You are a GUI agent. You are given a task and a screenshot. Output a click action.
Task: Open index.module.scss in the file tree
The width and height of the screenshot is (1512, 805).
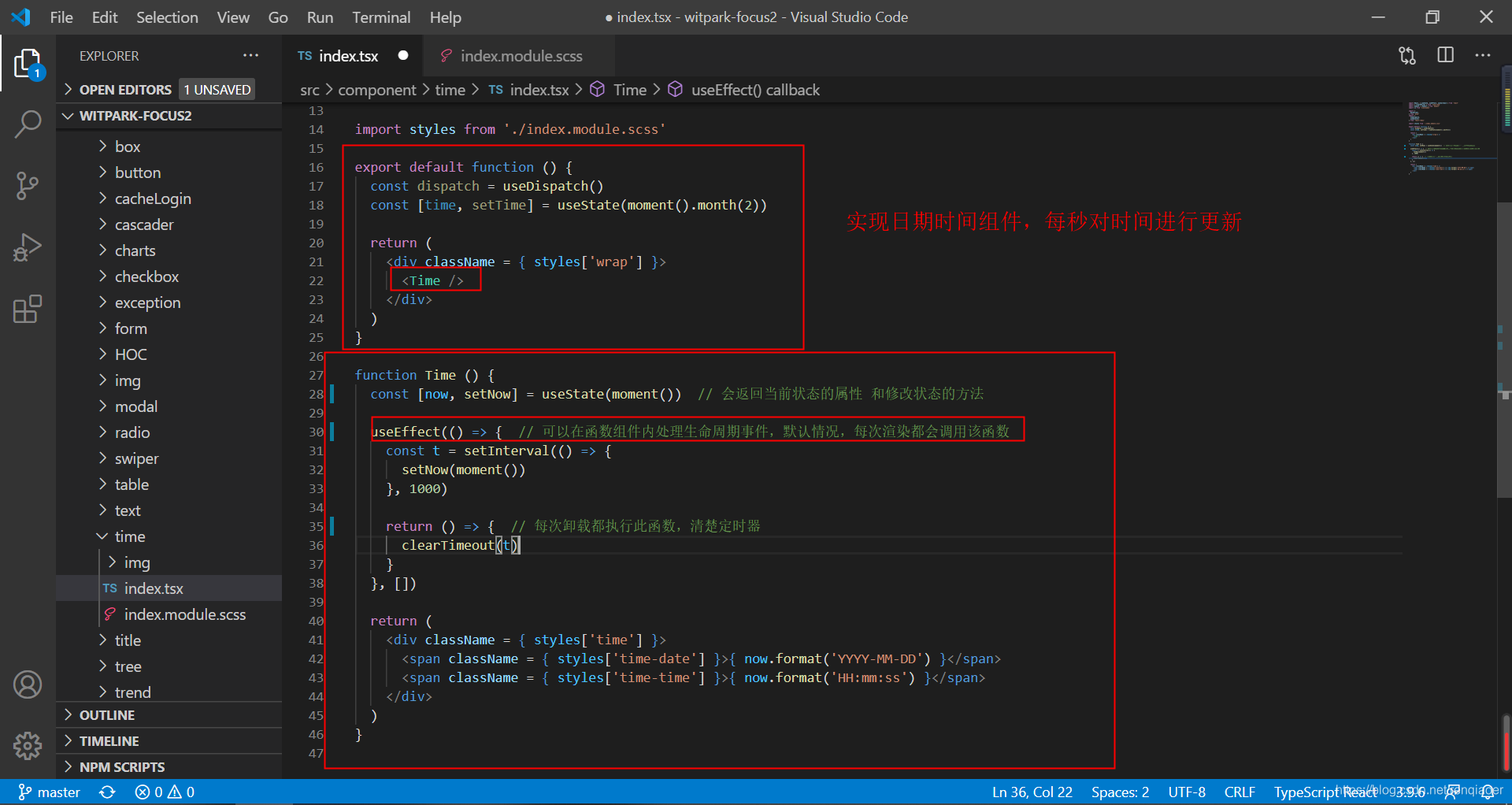pos(169,614)
